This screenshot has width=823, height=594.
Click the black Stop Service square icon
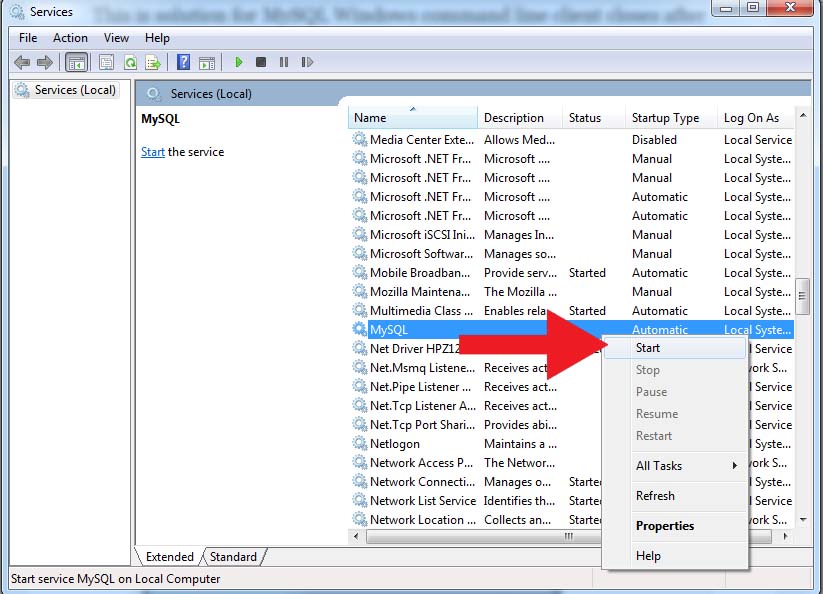tap(262, 62)
